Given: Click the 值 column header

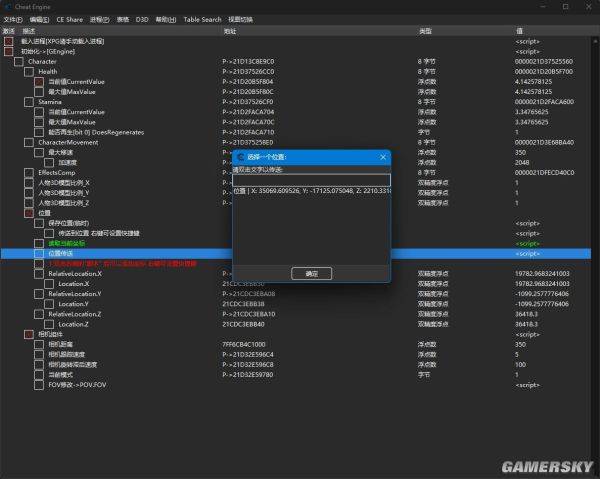Looking at the screenshot, I should pos(519,31).
